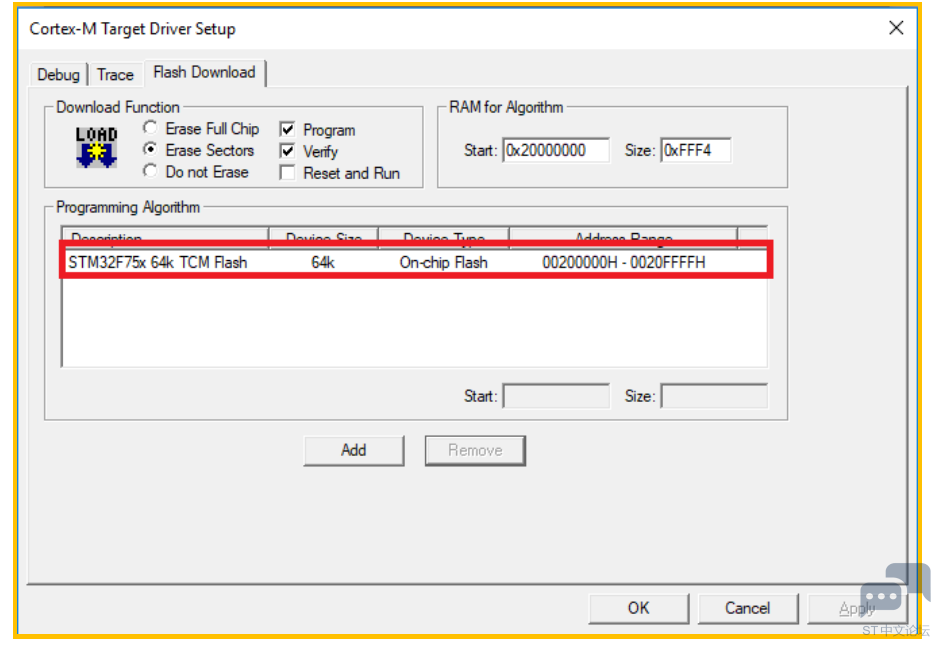Uncheck the Program checkbox
Image resolution: width=939 pixels, height=646 pixels.
coord(287,130)
